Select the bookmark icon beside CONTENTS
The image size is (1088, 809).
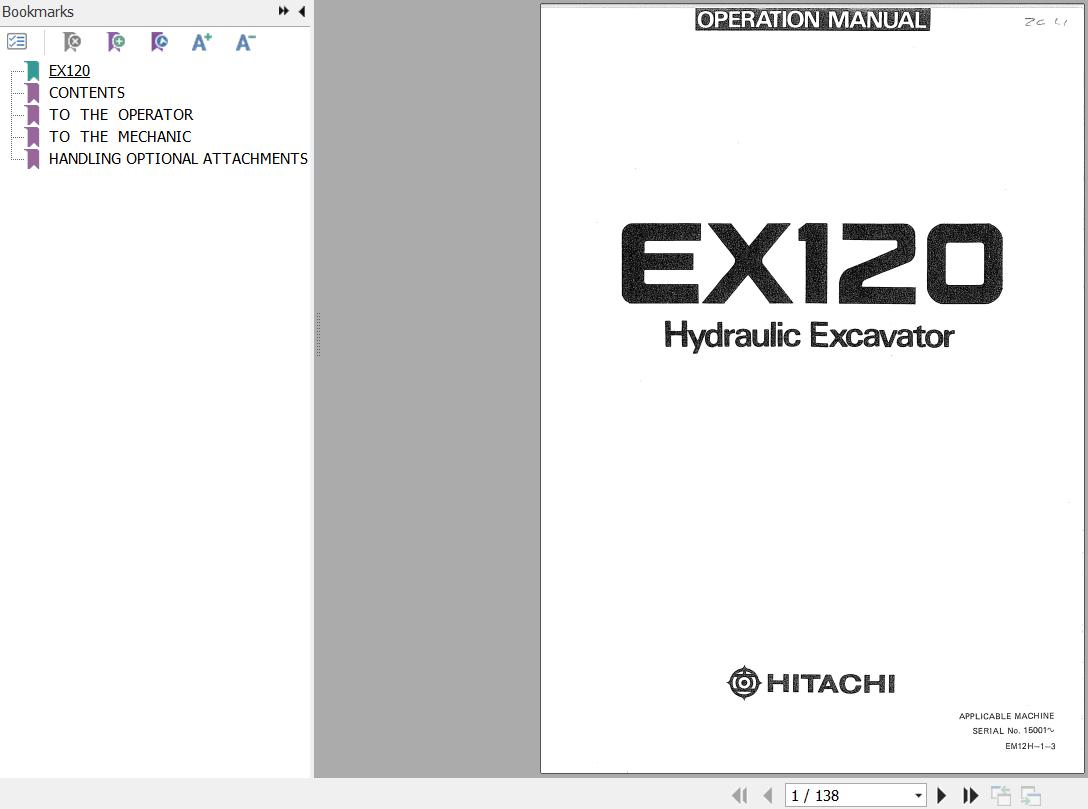pyautogui.click(x=33, y=93)
